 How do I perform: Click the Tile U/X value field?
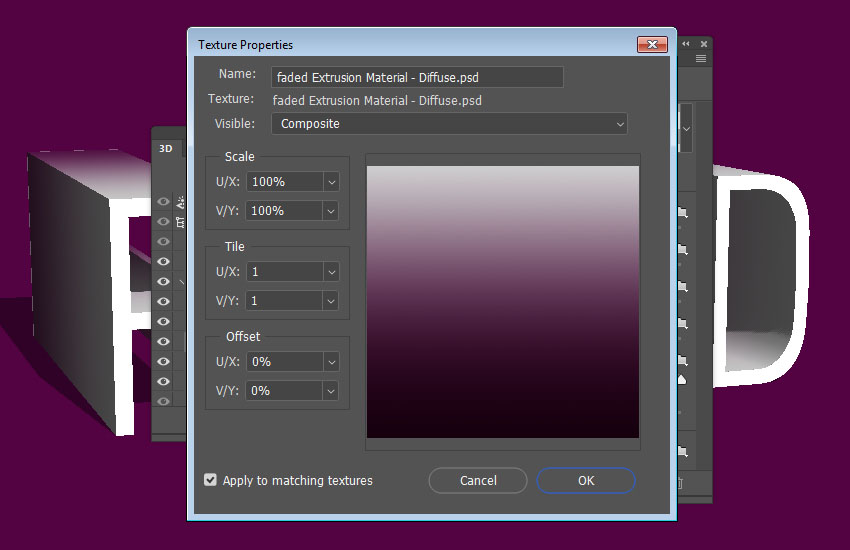click(285, 271)
